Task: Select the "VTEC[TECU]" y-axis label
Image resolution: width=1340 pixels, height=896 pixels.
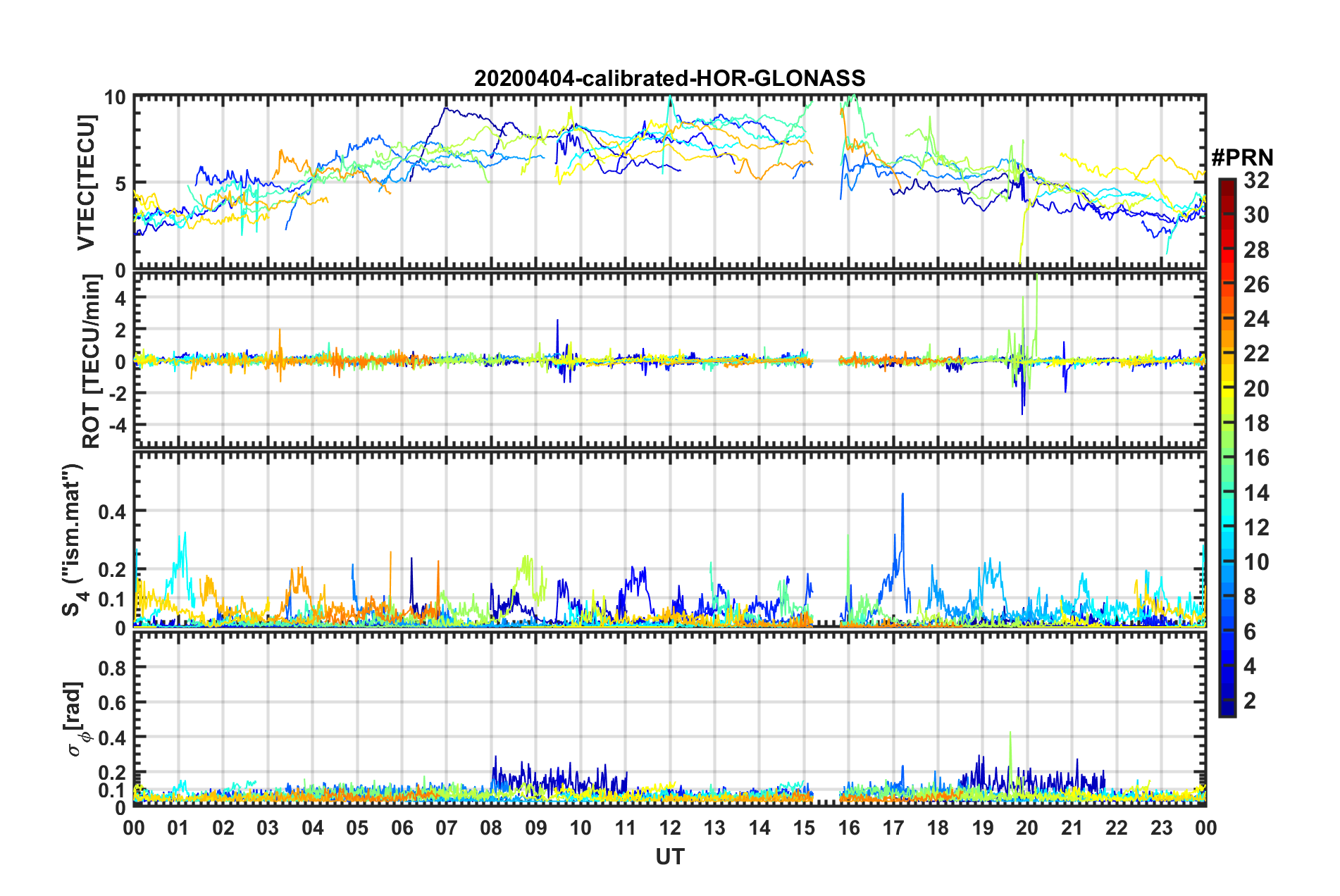Action: tap(86, 182)
